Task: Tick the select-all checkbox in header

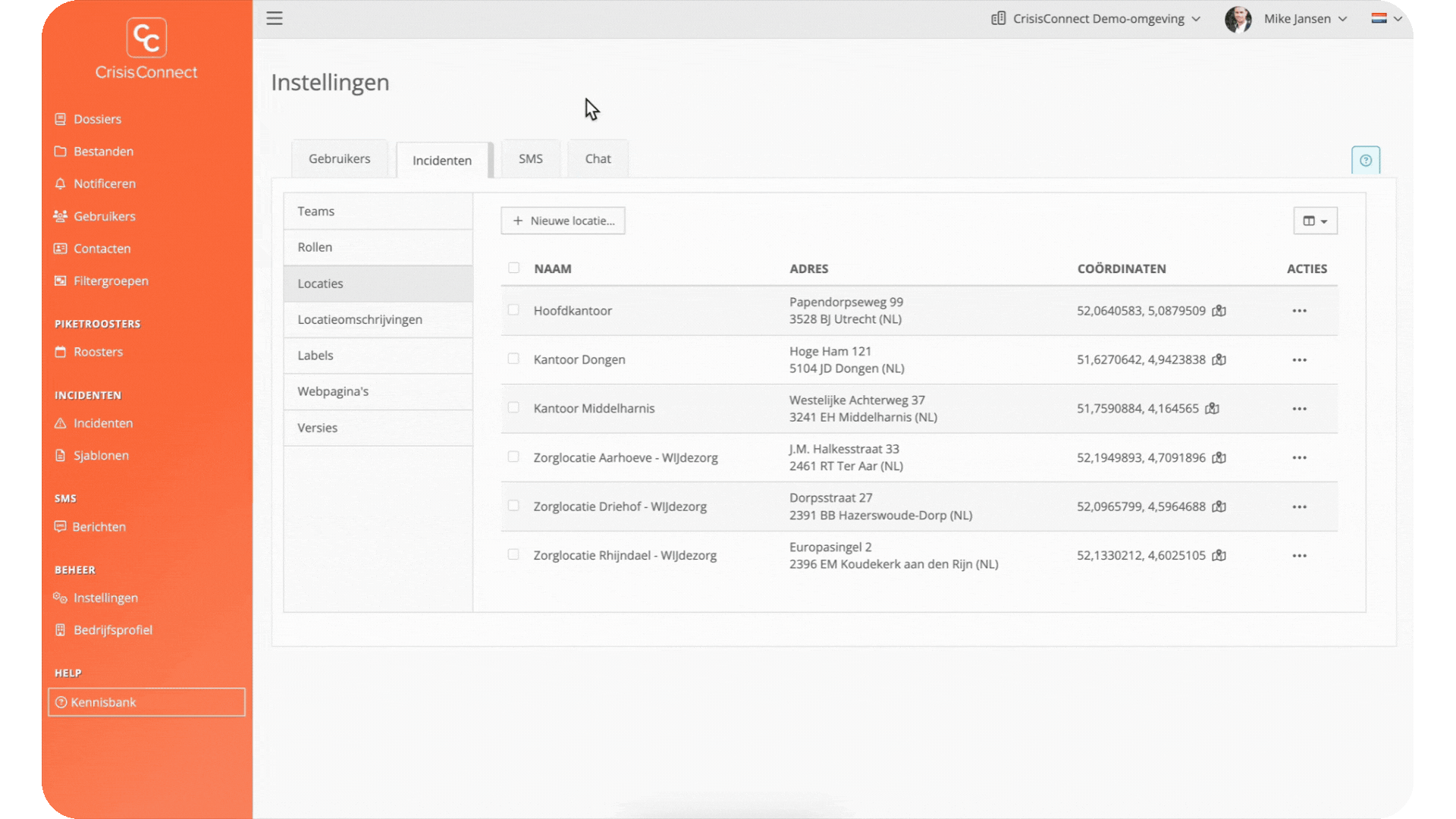Action: click(x=513, y=268)
